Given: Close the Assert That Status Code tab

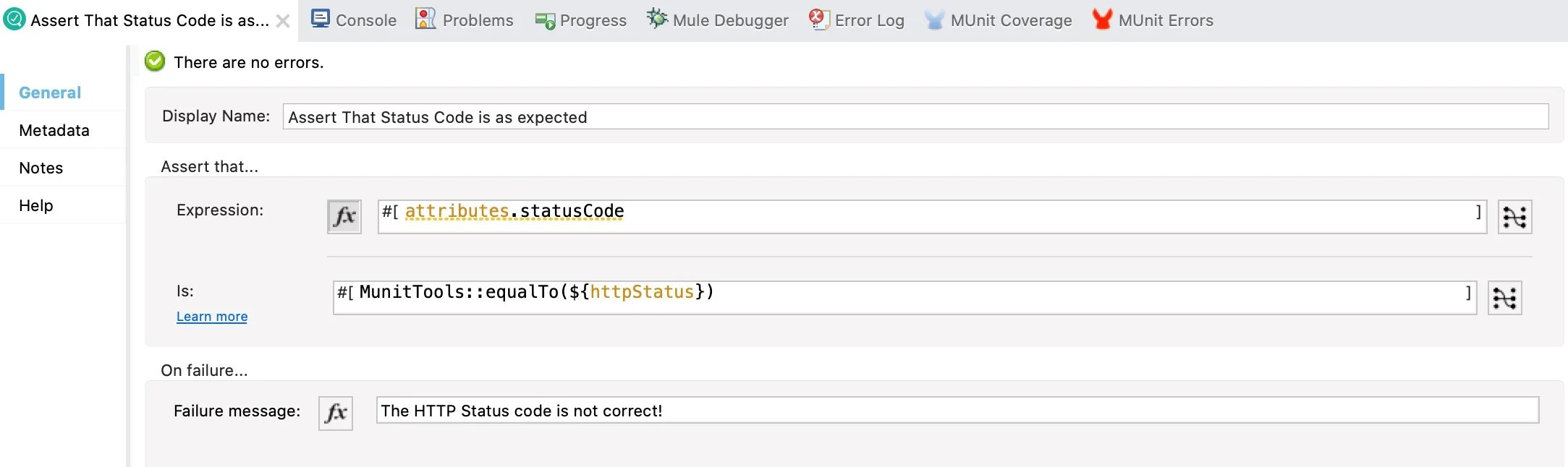Looking at the screenshot, I should [x=283, y=21].
